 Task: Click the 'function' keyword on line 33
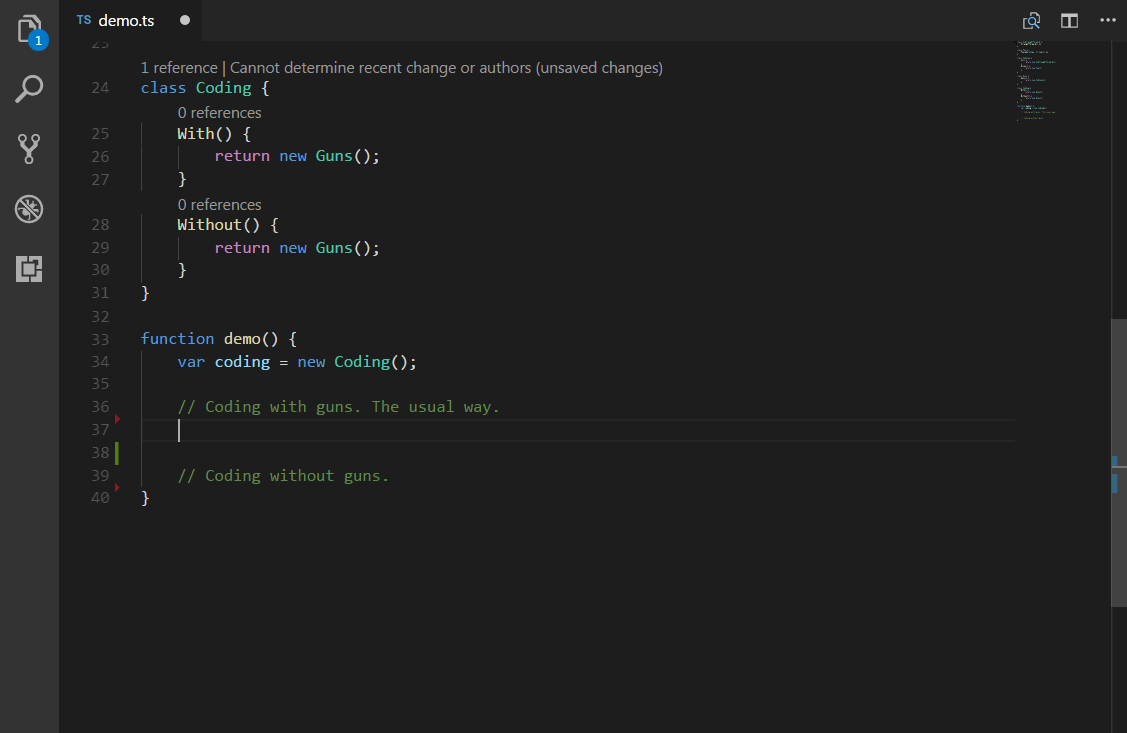click(x=177, y=339)
